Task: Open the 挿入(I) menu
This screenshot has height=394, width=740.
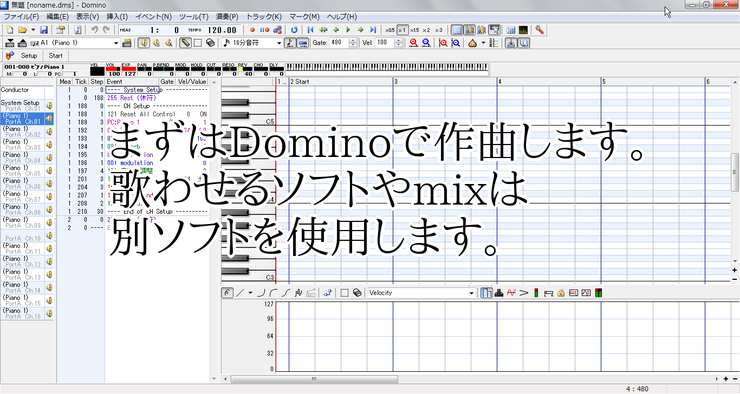Action: (x=117, y=17)
